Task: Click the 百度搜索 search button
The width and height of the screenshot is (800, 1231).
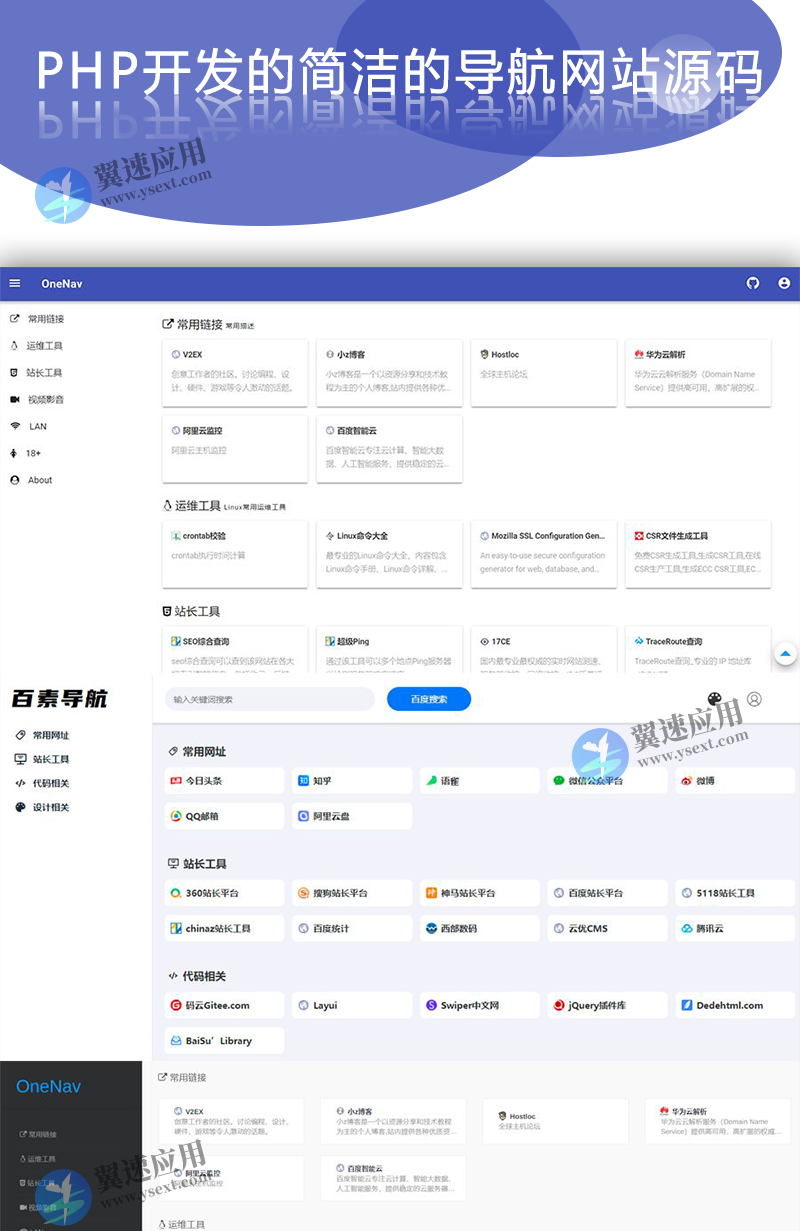Action: point(428,699)
